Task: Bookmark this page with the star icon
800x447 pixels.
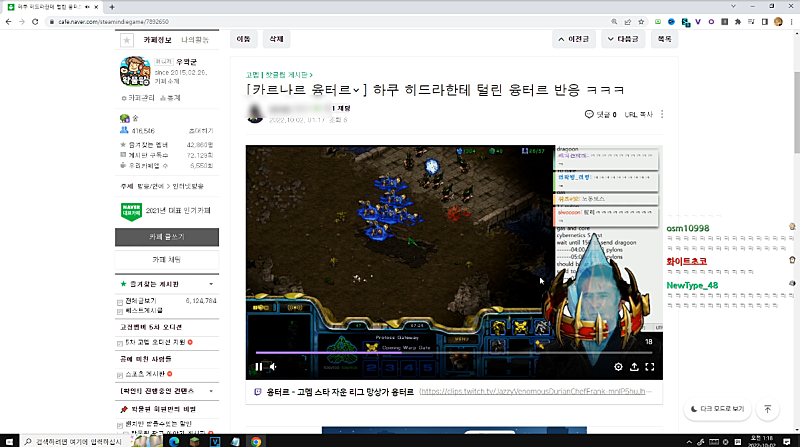Action: (x=641, y=22)
